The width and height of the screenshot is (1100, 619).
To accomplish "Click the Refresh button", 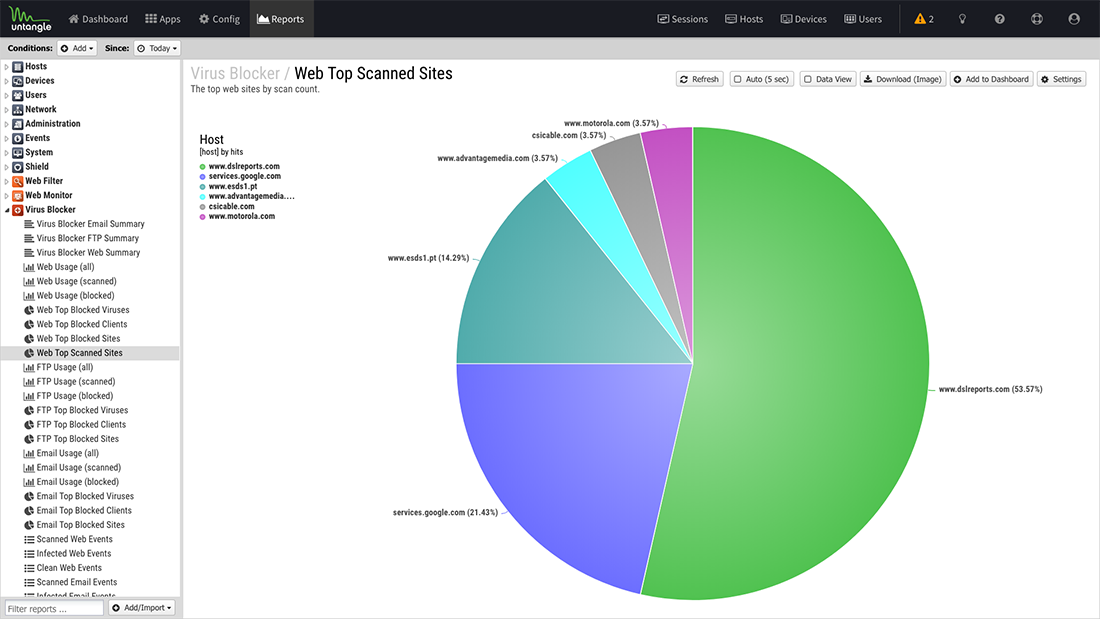I will tap(700, 79).
